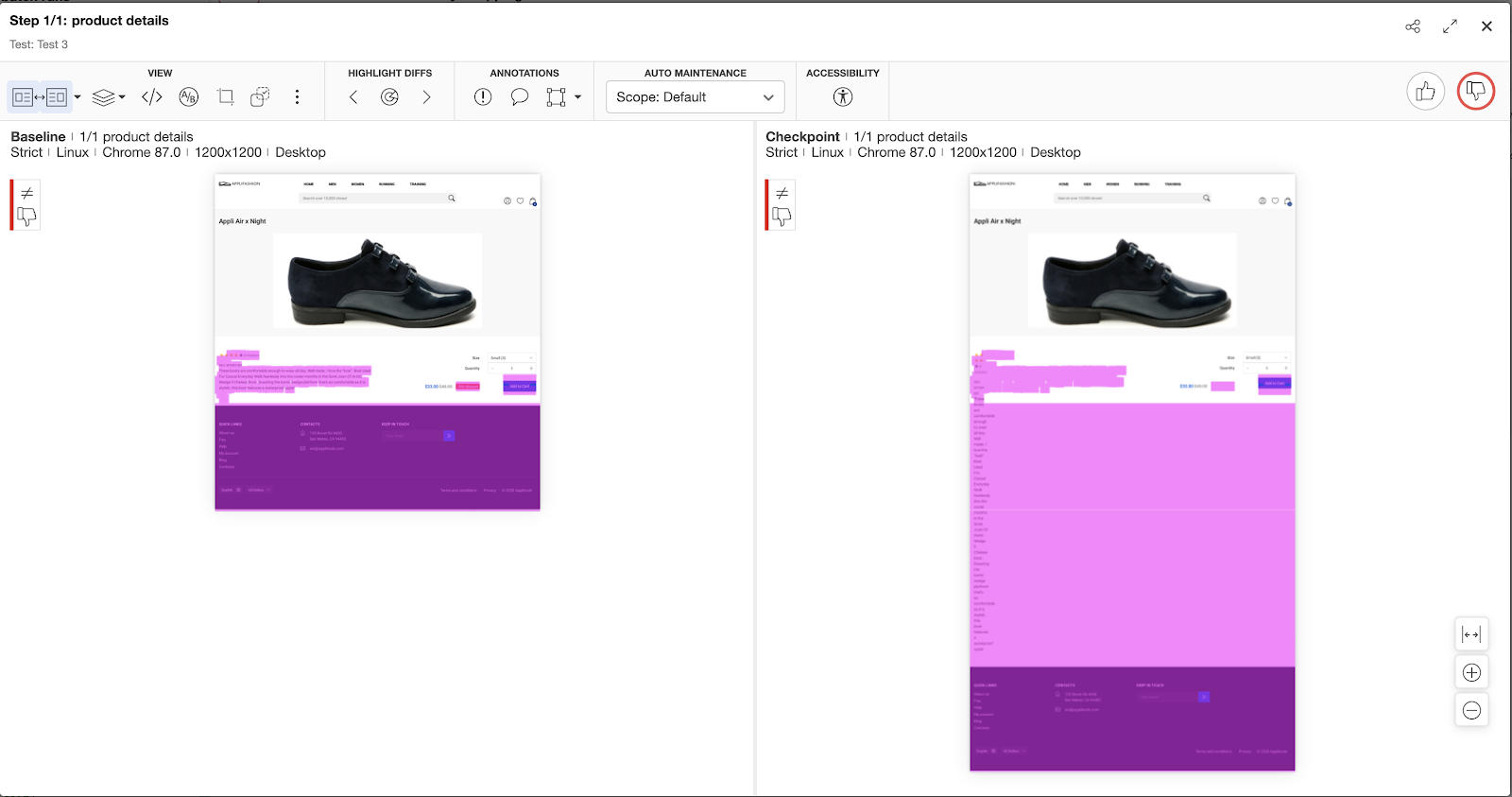Toggle thumbs down on Checkpoint image
The image size is (1512, 797).
tap(782, 217)
